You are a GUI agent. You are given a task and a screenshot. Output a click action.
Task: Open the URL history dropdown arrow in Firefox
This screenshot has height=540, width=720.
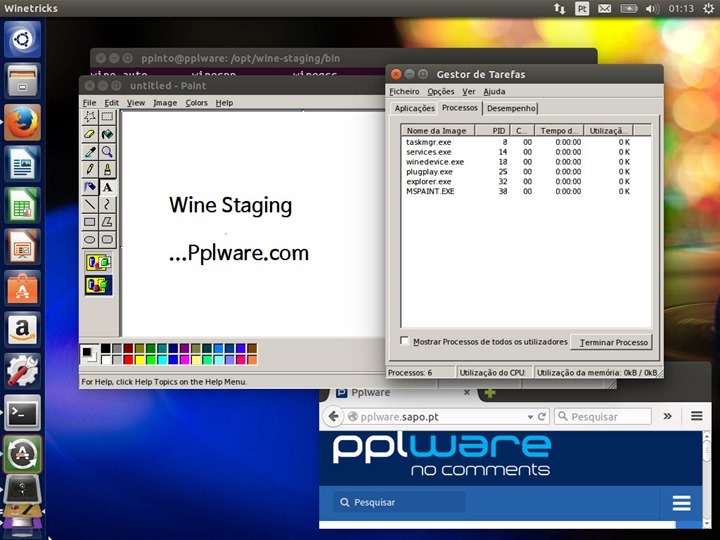click(530, 417)
